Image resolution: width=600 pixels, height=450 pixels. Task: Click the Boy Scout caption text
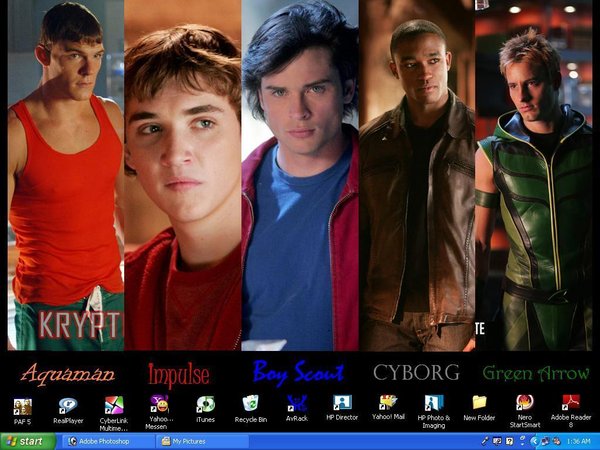(x=298, y=372)
